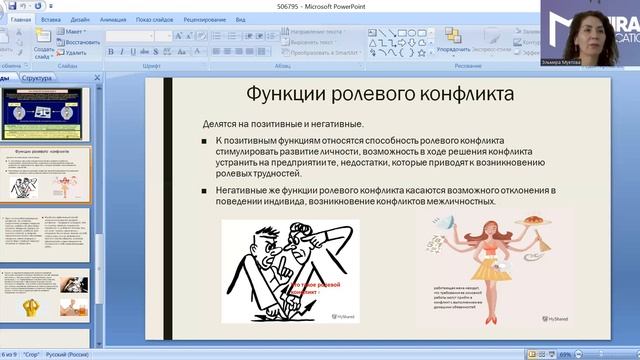
Task: Clear all text formatting
Action: coord(202,36)
